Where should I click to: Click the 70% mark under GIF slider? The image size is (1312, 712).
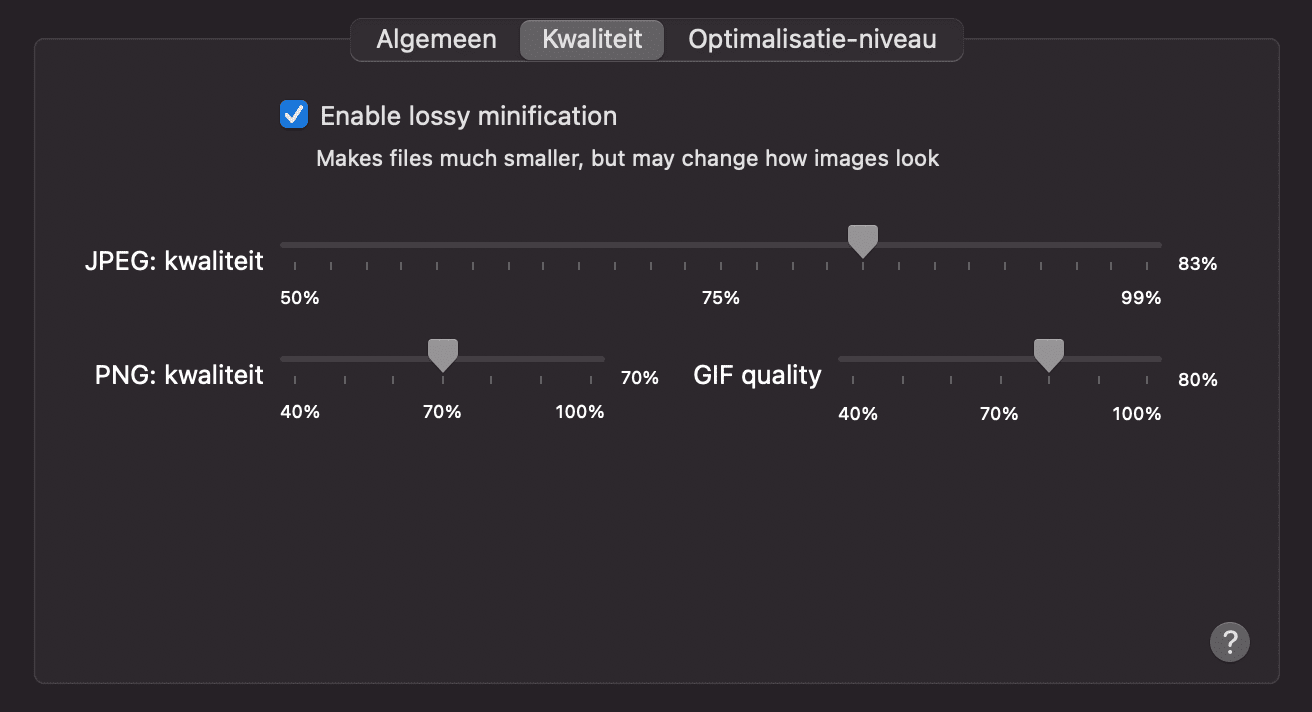tap(998, 414)
